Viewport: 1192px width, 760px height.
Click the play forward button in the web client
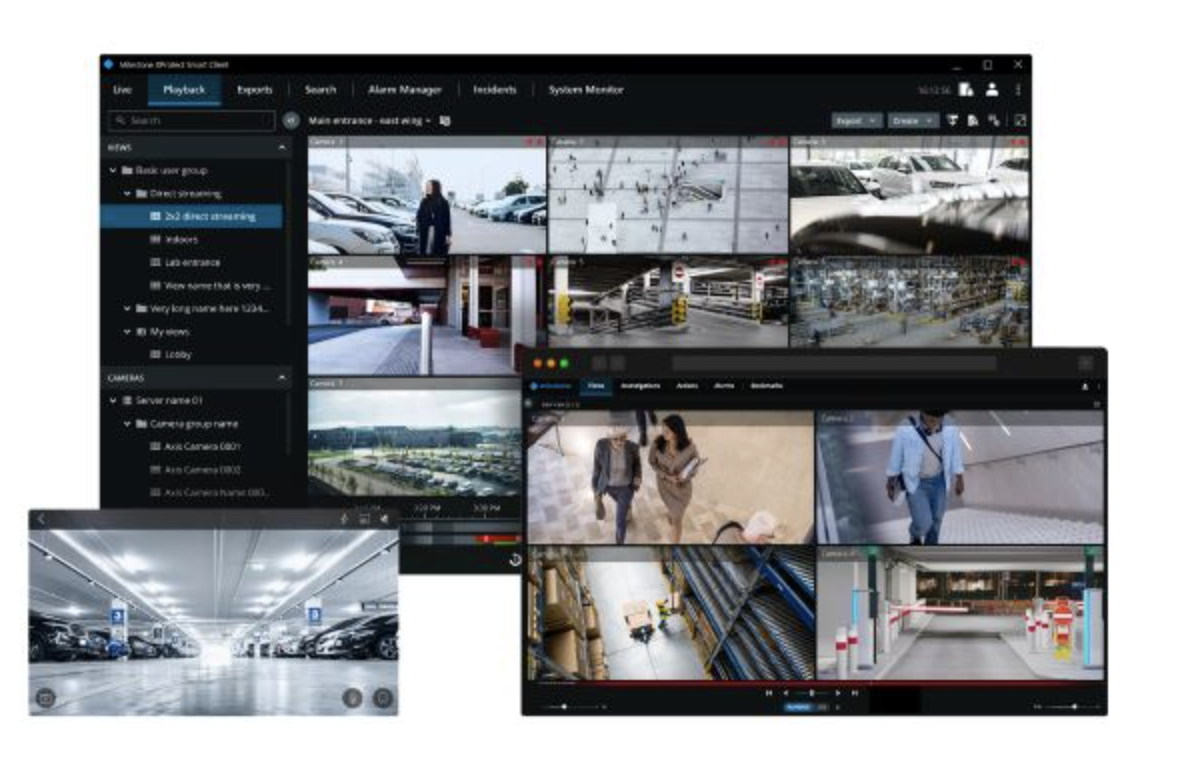click(x=838, y=692)
